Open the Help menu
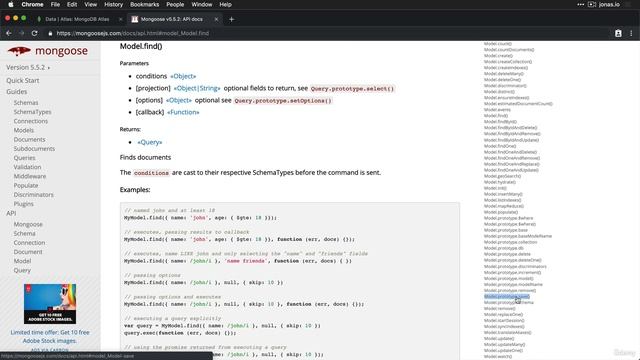This screenshot has height=360, width=640. tap(225, 4)
